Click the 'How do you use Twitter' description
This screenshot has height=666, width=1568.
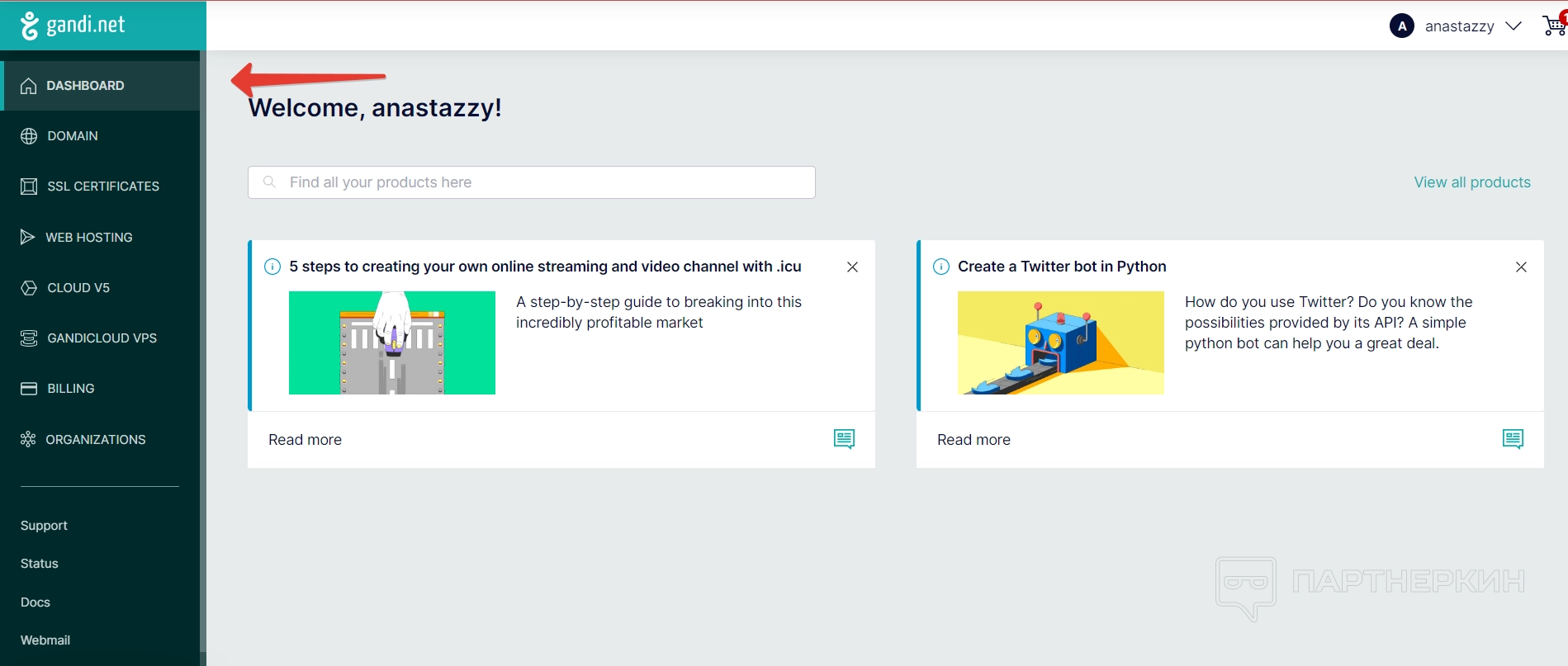(1329, 323)
